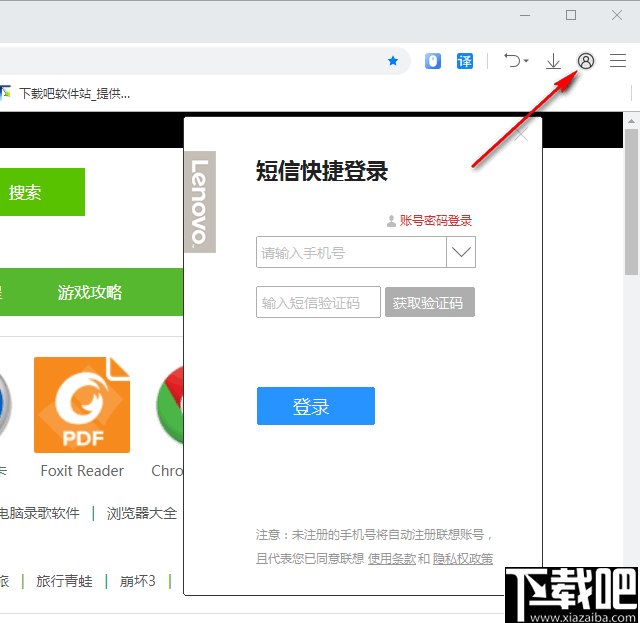Click the page vertical scrollbar thumb
Image resolution: width=640 pixels, height=623 pixels.
[x=631, y=202]
